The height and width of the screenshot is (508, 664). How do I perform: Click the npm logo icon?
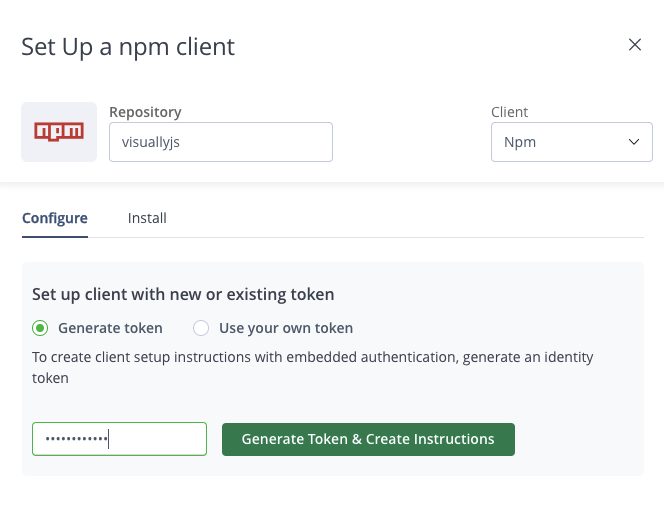pyautogui.click(x=59, y=132)
